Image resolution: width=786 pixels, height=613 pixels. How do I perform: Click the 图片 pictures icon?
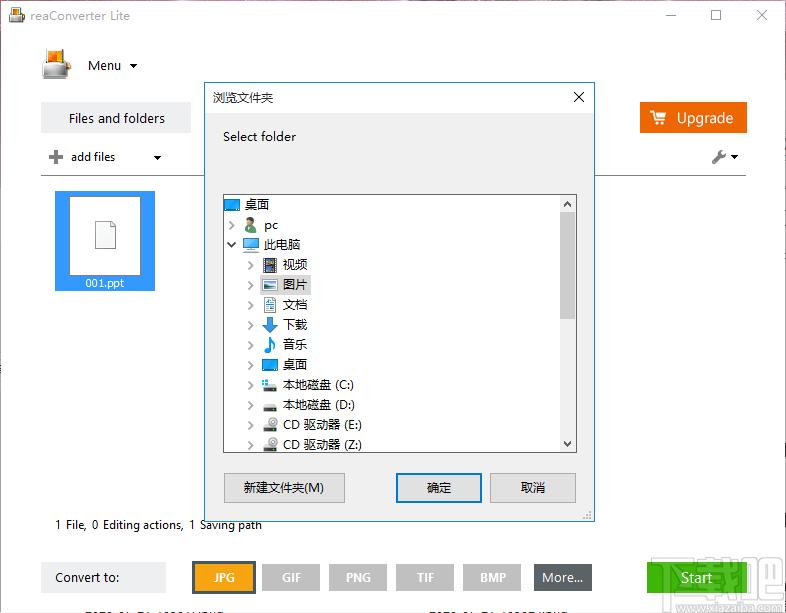270,285
